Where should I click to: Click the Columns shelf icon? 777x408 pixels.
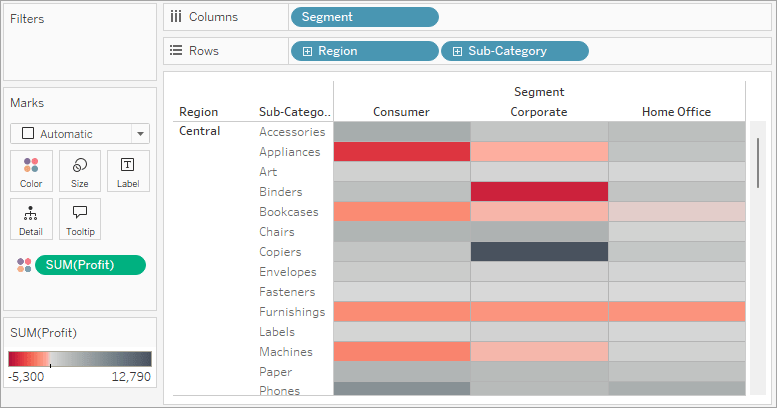click(177, 16)
